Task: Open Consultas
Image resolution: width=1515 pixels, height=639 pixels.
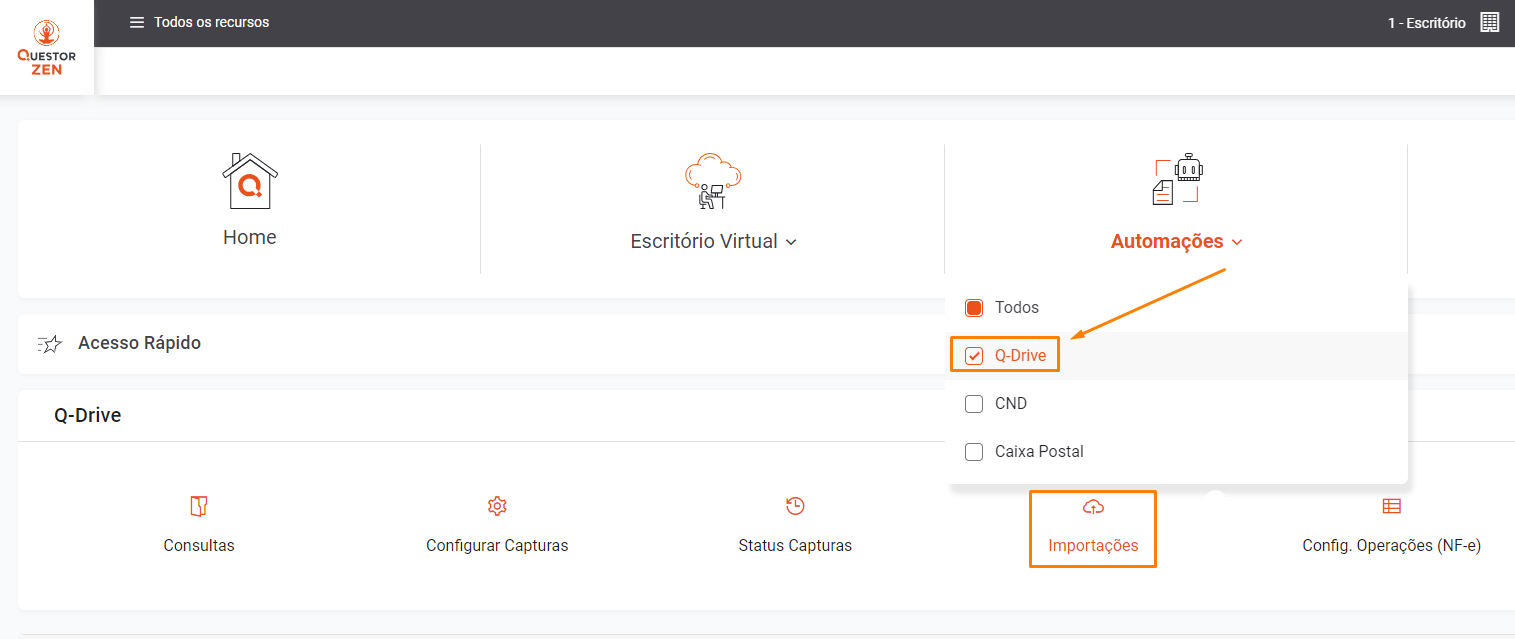Action: [x=199, y=546]
